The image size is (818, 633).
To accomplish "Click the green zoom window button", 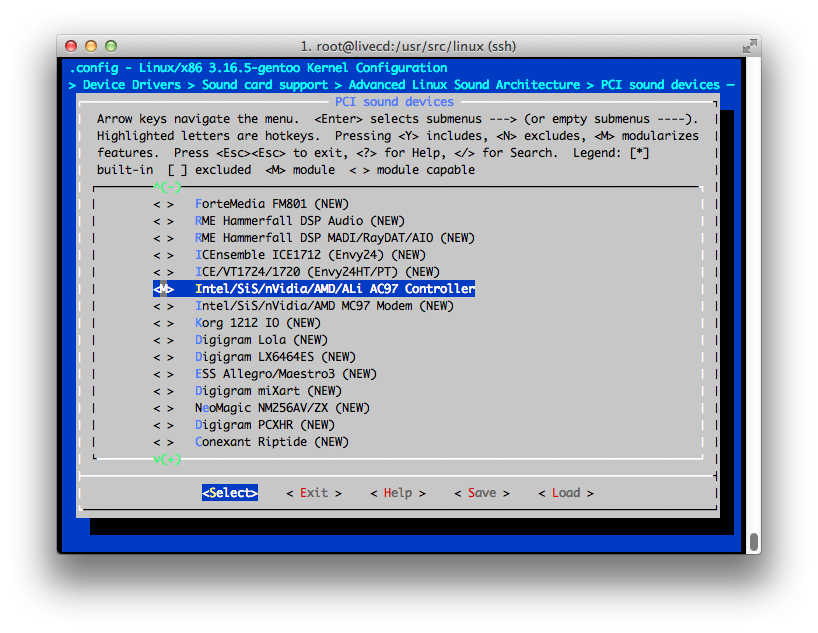I will (x=111, y=46).
